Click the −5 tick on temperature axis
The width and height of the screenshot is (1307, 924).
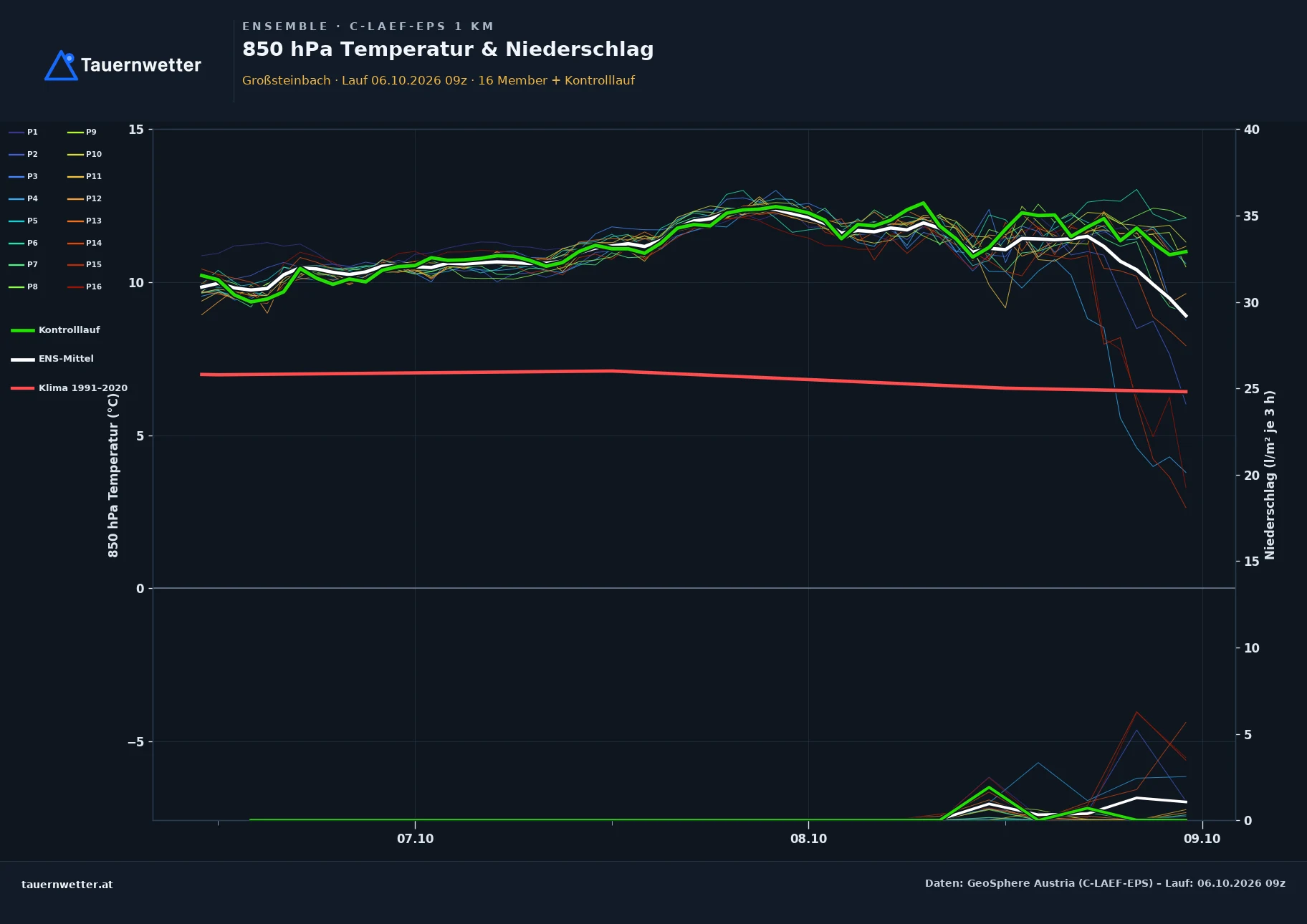(x=135, y=742)
